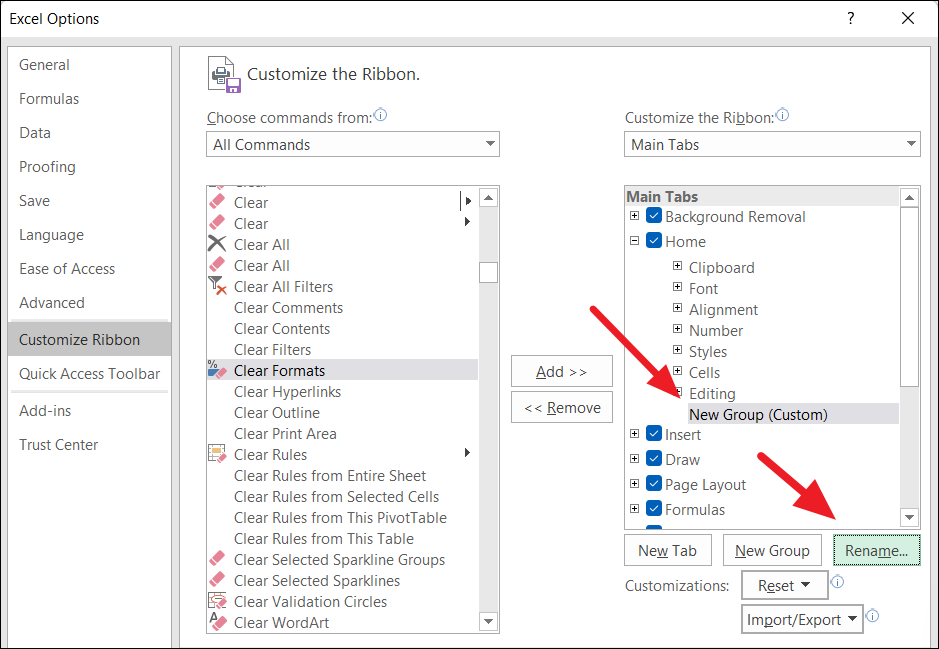This screenshot has width=939, height=649.
Task: Select the Clear Print Area command
Action: click(285, 433)
